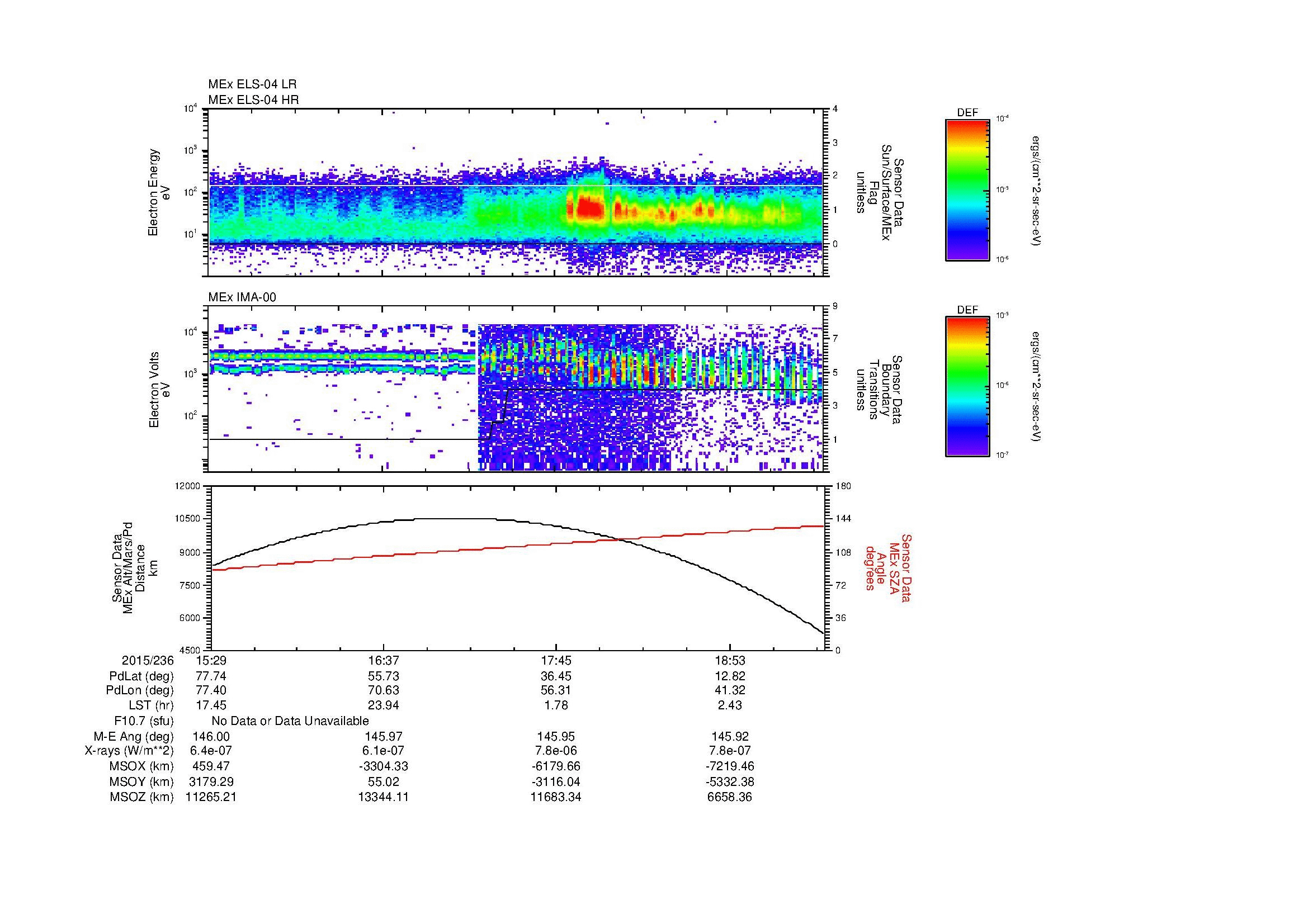The image size is (1308, 924).
Task: Click LST value 23.94
Action: (384, 706)
